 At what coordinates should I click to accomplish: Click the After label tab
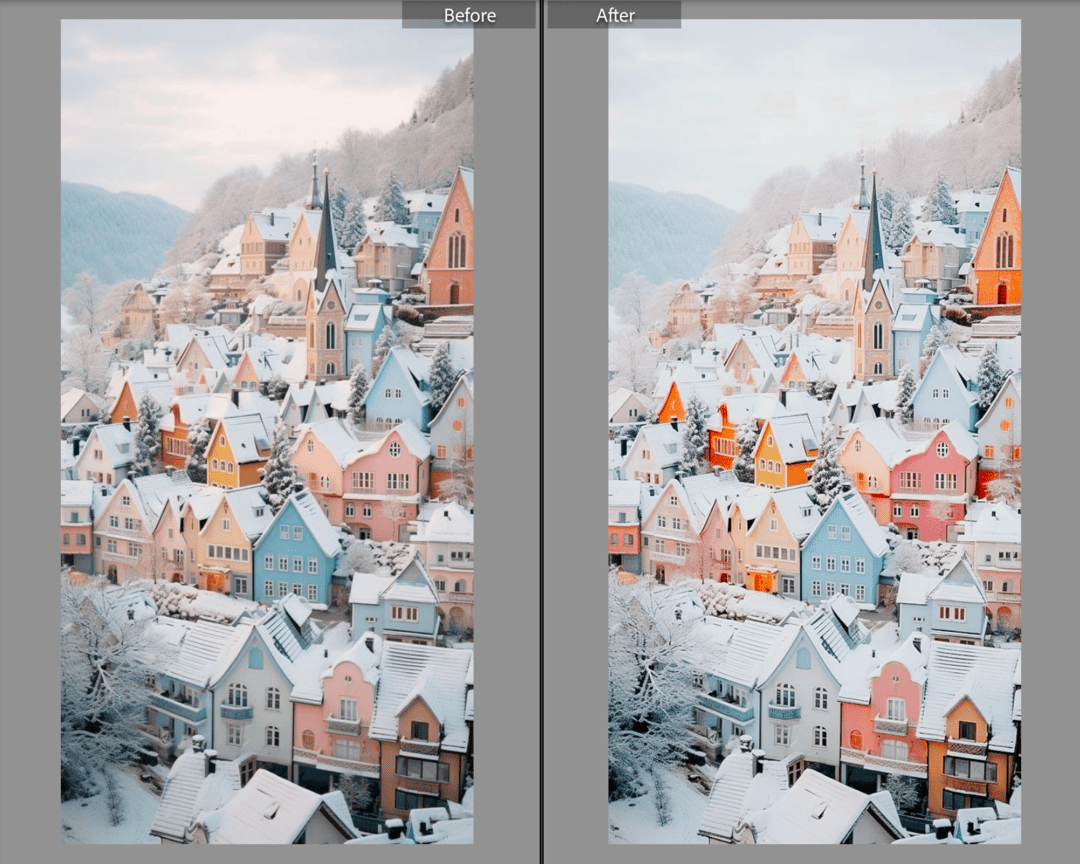click(614, 14)
